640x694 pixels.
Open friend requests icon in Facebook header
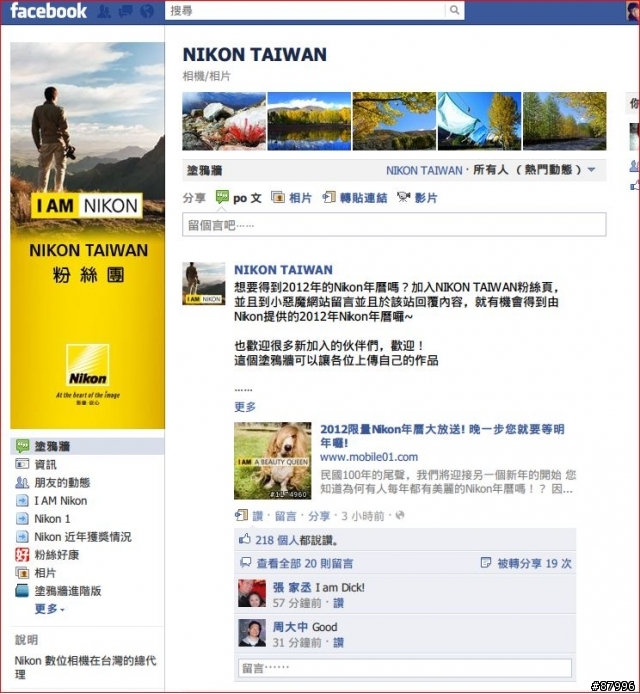pos(104,11)
